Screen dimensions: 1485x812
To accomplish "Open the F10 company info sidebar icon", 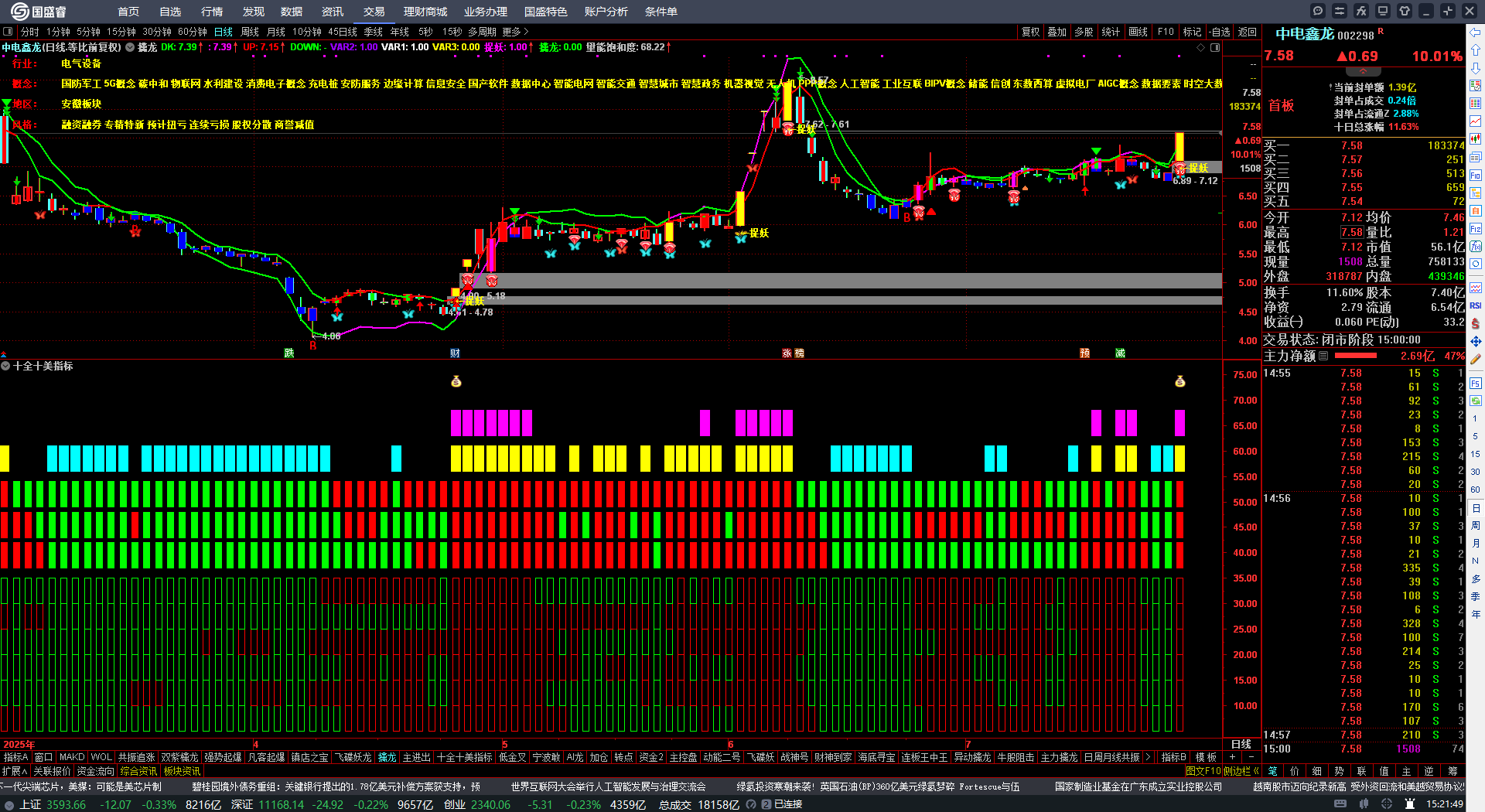I will pyautogui.click(x=1476, y=175).
